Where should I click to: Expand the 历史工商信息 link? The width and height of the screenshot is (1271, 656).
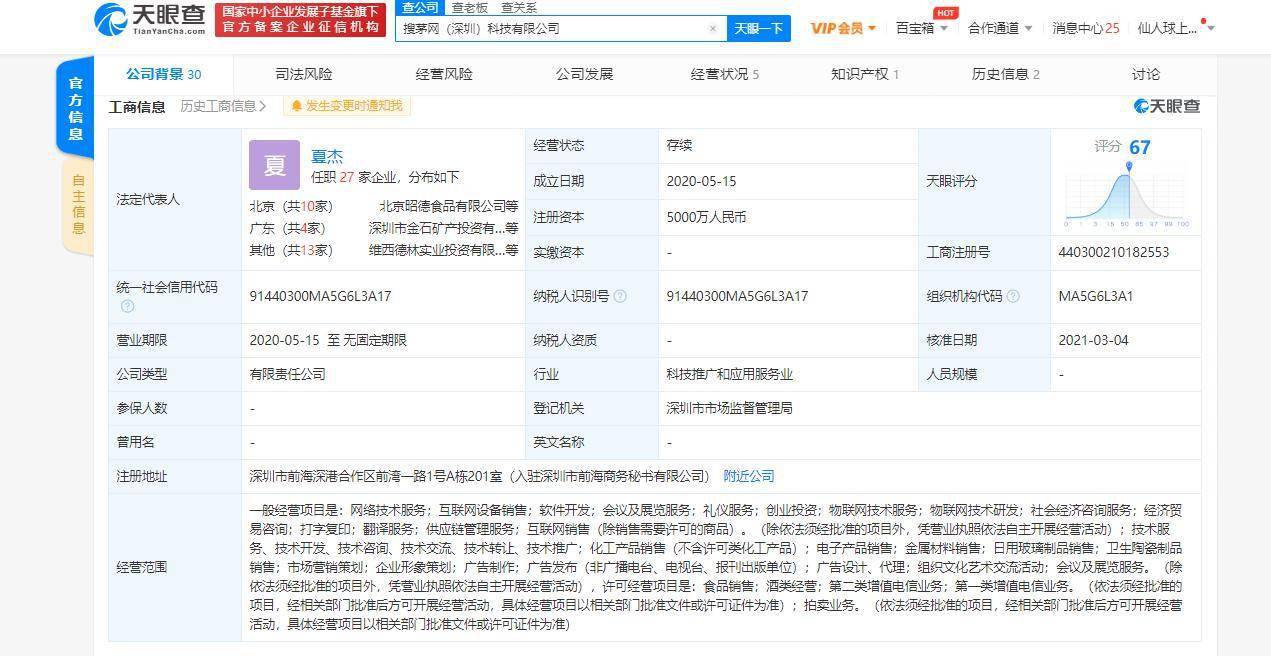coord(223,106)
